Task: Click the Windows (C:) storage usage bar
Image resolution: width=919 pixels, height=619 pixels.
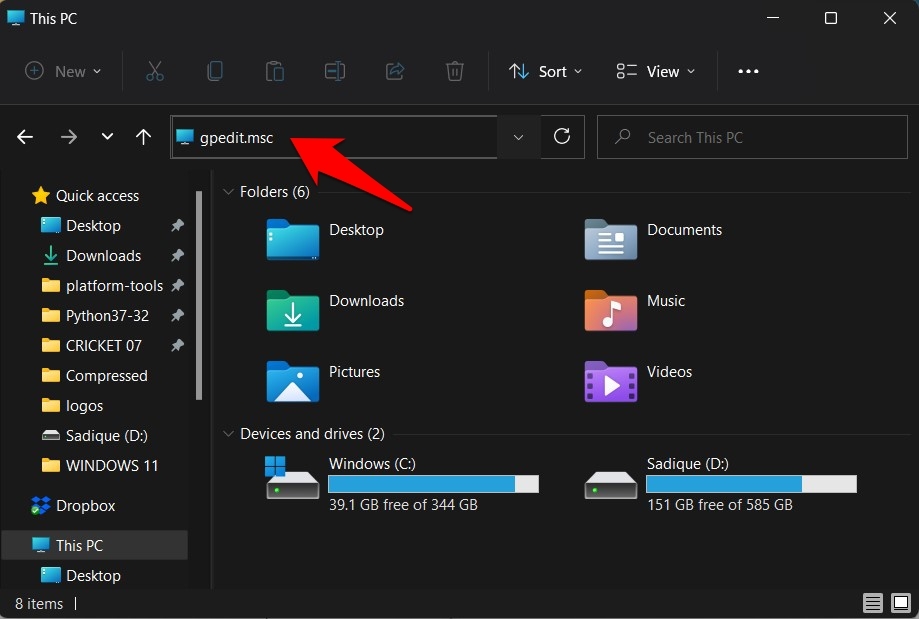Action: pyautogui.click(x=433, y=484)
